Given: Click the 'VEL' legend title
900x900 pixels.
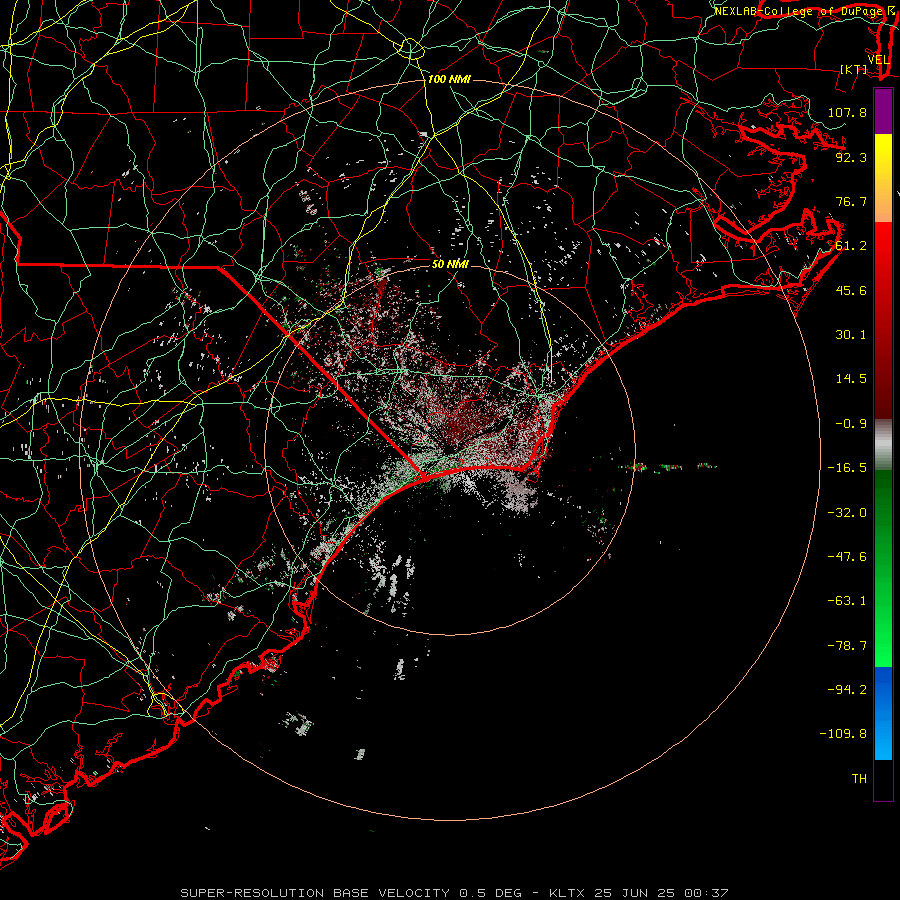Looking at the screenshot, I should 878,60.
